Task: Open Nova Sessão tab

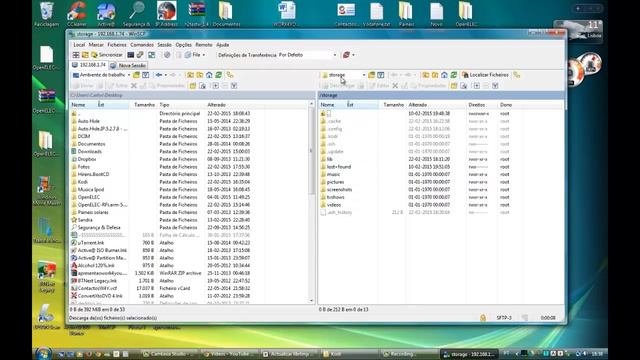Action: tap(128, 65)
